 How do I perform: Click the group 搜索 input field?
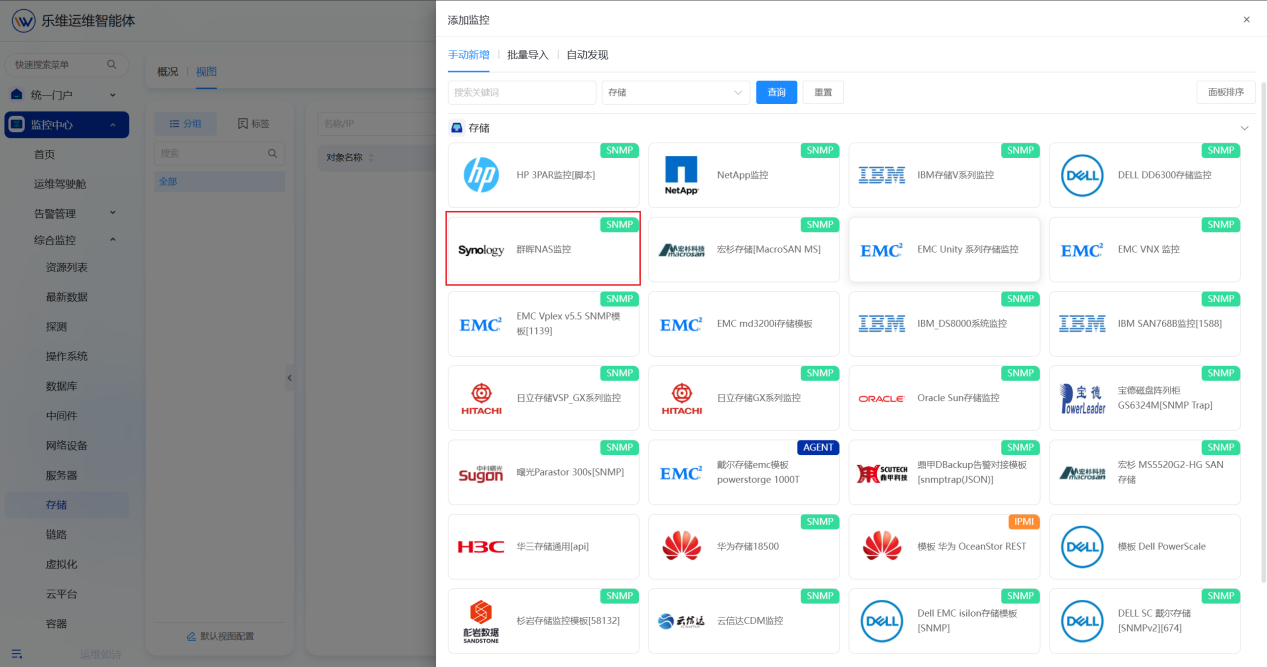pos(219,154)
